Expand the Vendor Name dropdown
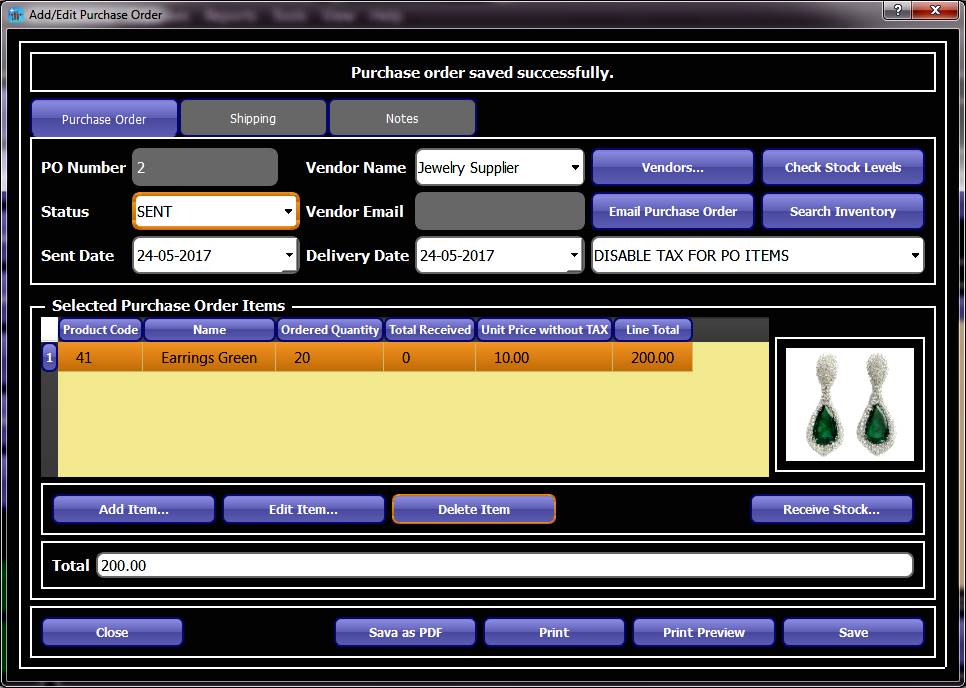The image size is (966, 688). point(576,167)
